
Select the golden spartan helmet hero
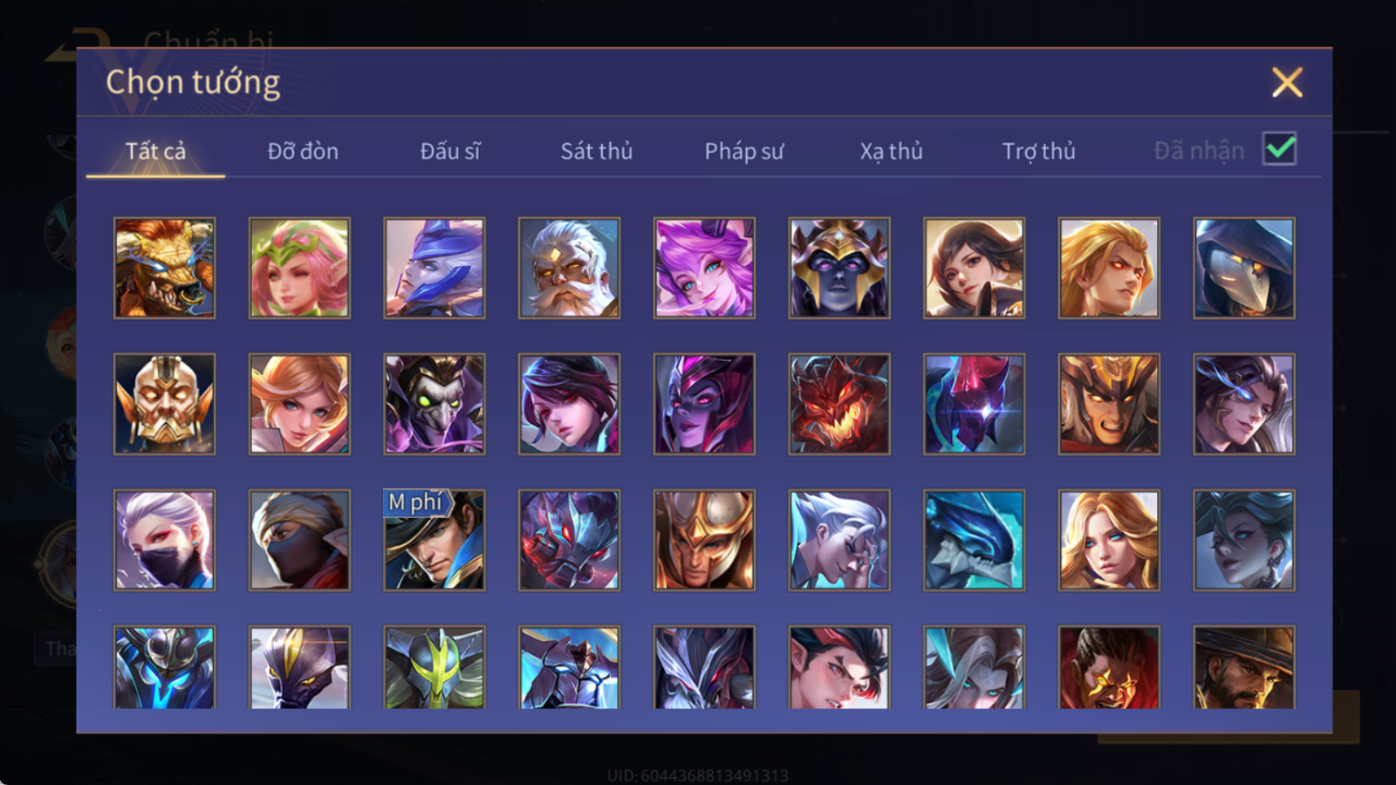point(704,540)
